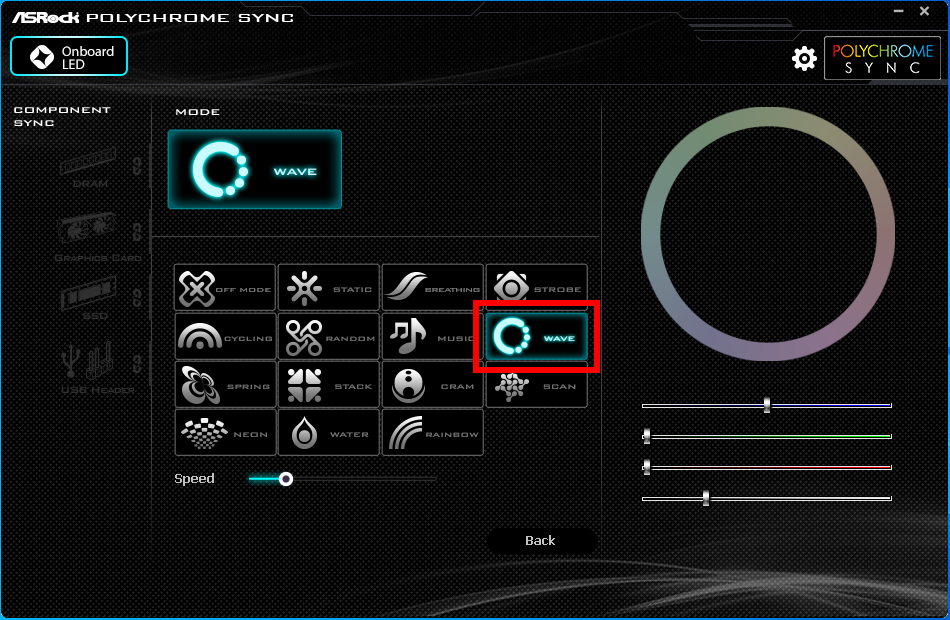Switch to Neon lighting mode
The width and height of the screenshot is (950, 620).
tap(225, 433)
